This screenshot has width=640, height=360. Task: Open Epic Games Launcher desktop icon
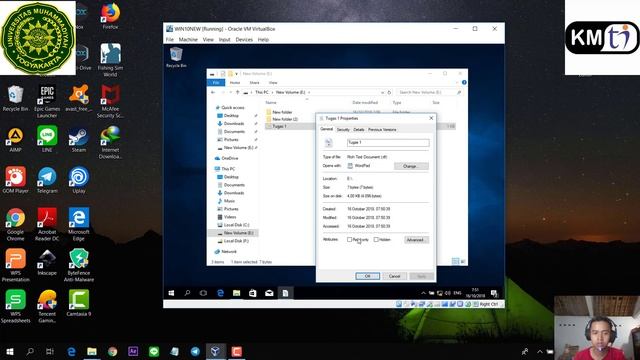(47, 101)
